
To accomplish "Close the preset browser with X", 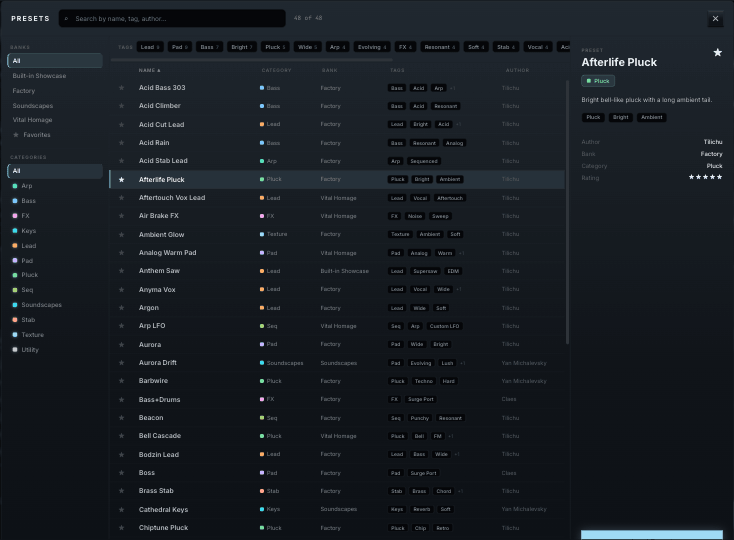I will (715, 19).
